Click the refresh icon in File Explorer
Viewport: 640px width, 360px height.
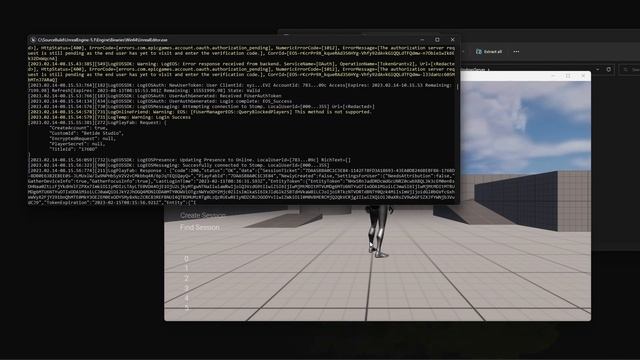point(609,70)
